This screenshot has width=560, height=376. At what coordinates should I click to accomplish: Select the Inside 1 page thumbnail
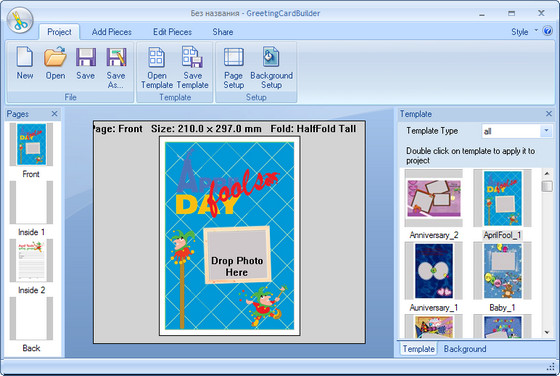31,202
